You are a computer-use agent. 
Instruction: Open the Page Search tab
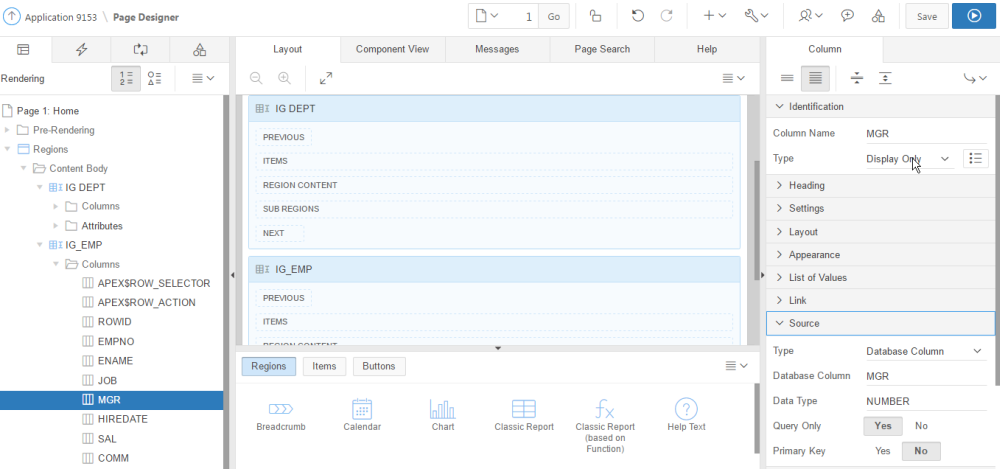click(x=602, y=49)
